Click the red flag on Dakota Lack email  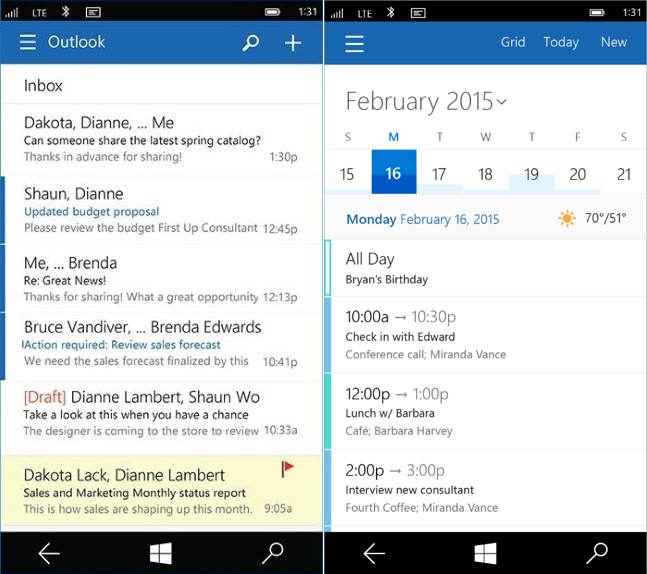[287, 469]
